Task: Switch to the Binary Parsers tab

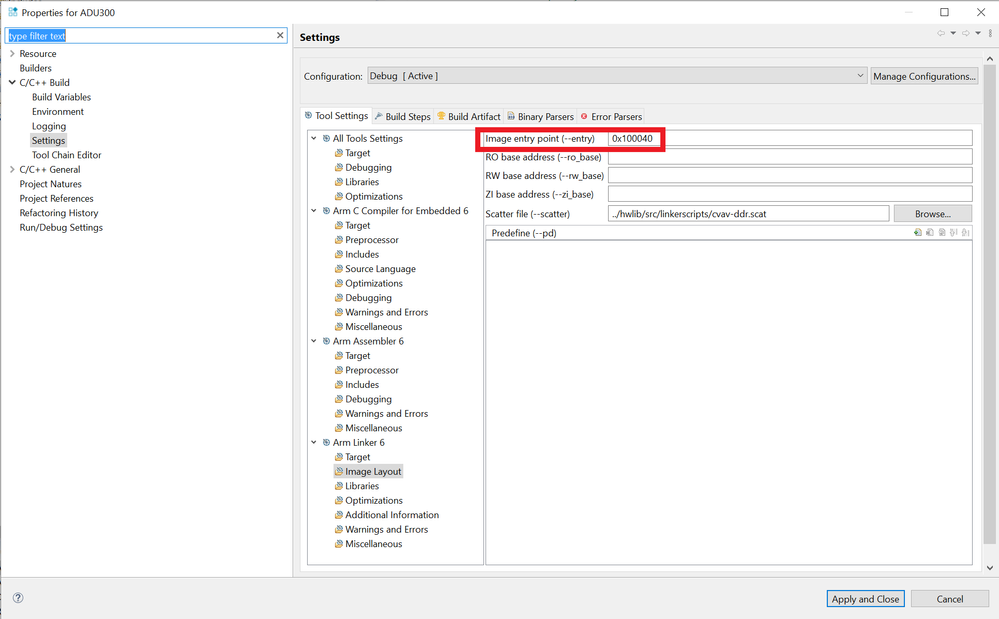Action: click(540, 117)
